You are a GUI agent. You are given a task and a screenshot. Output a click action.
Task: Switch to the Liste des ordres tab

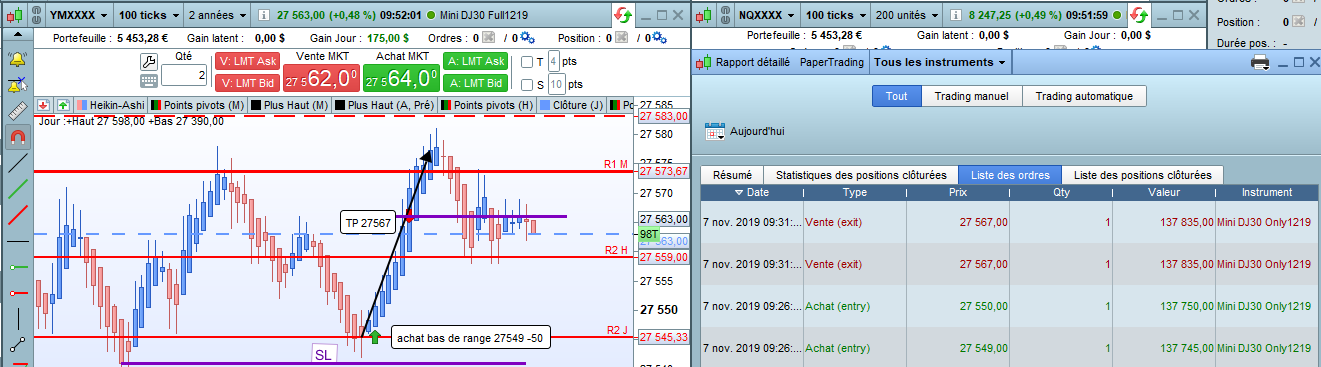coord(1010,175)
